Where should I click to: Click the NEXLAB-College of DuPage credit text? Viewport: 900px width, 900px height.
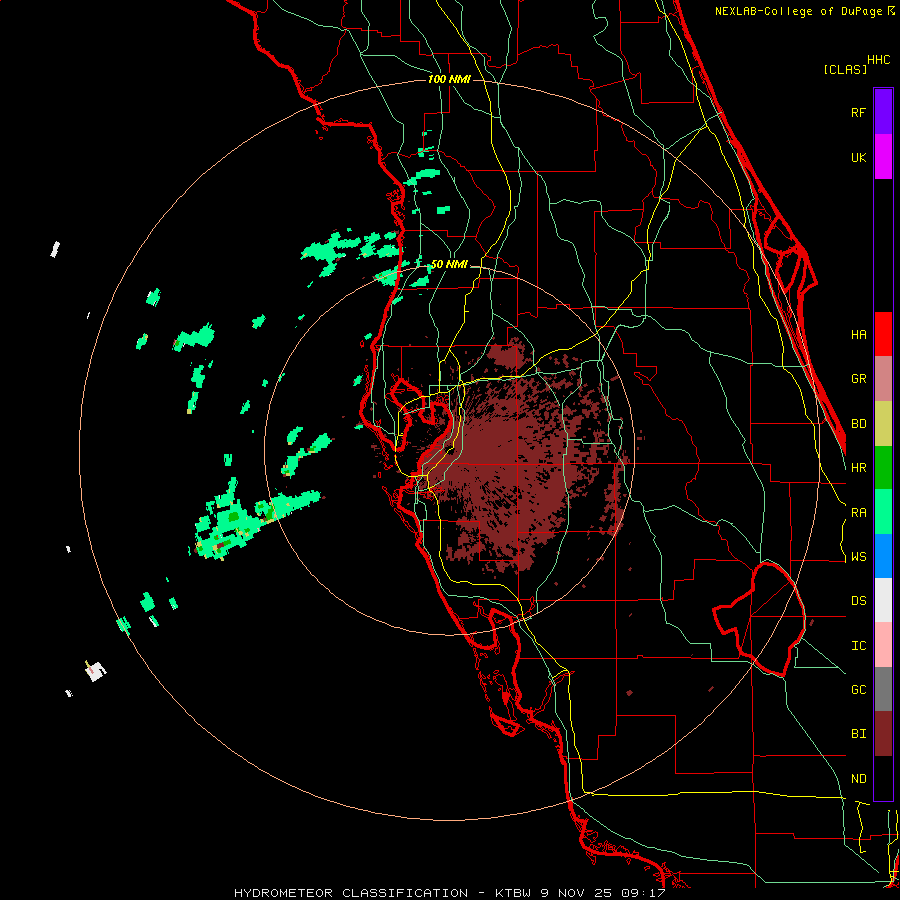pyautogui.click(x=798, y=11)
